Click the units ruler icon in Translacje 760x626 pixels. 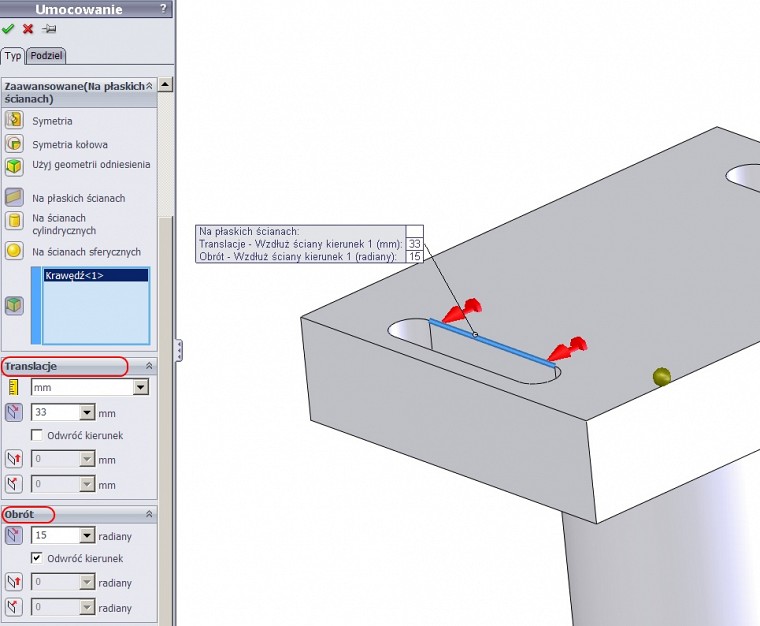click(x=14, y=387)
